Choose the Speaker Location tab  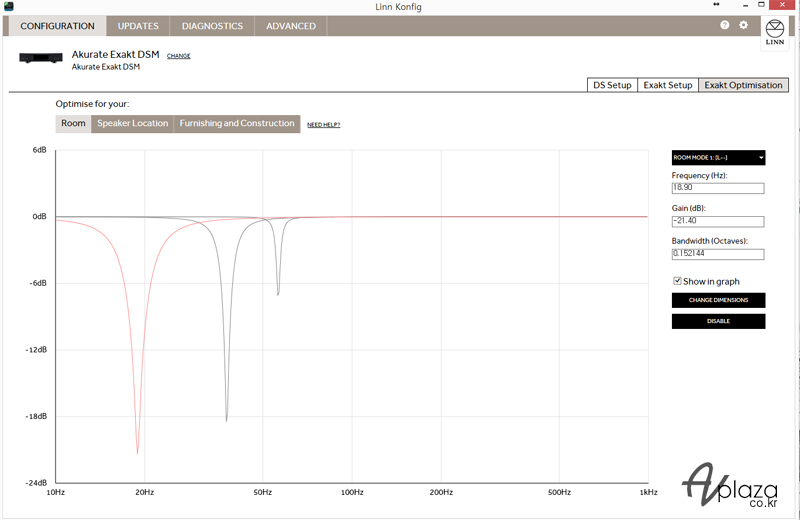coord(133,123)
